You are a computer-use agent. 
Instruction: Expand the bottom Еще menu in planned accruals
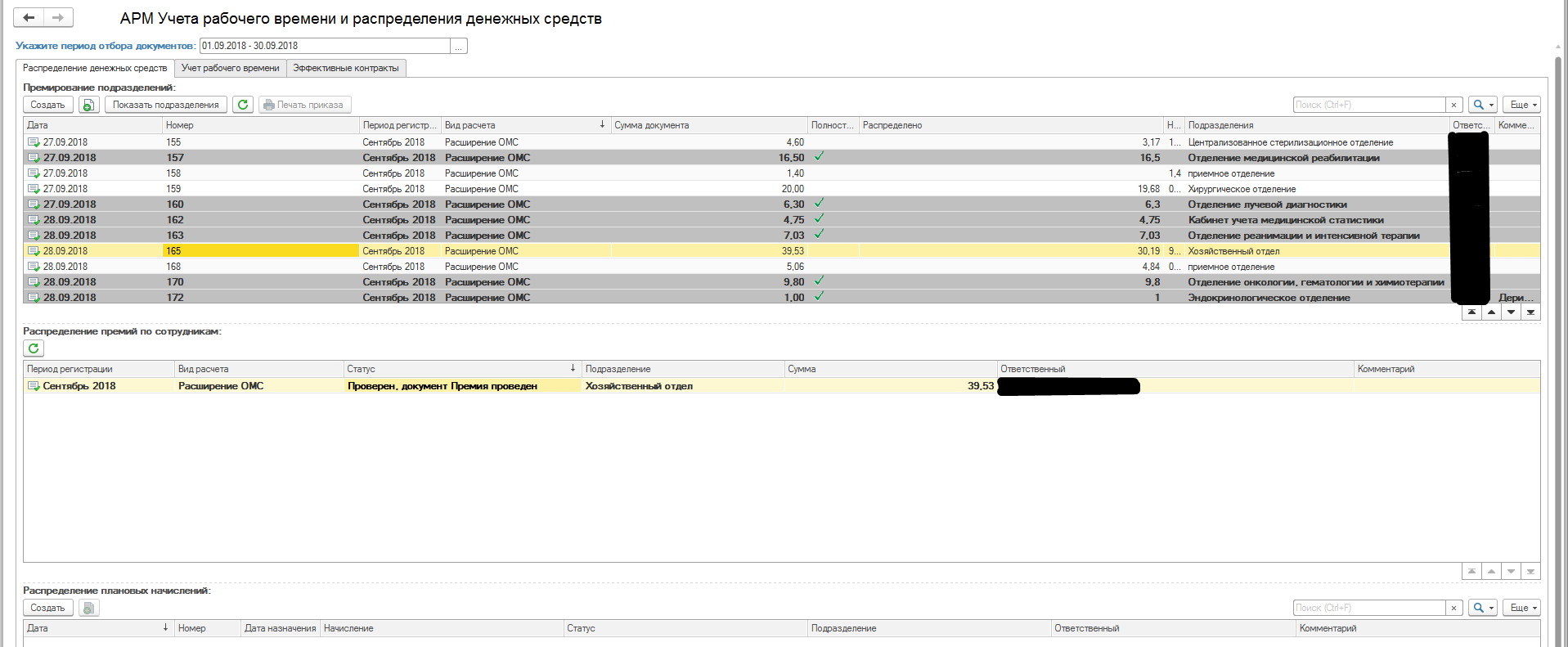[x=1521, y=608]
